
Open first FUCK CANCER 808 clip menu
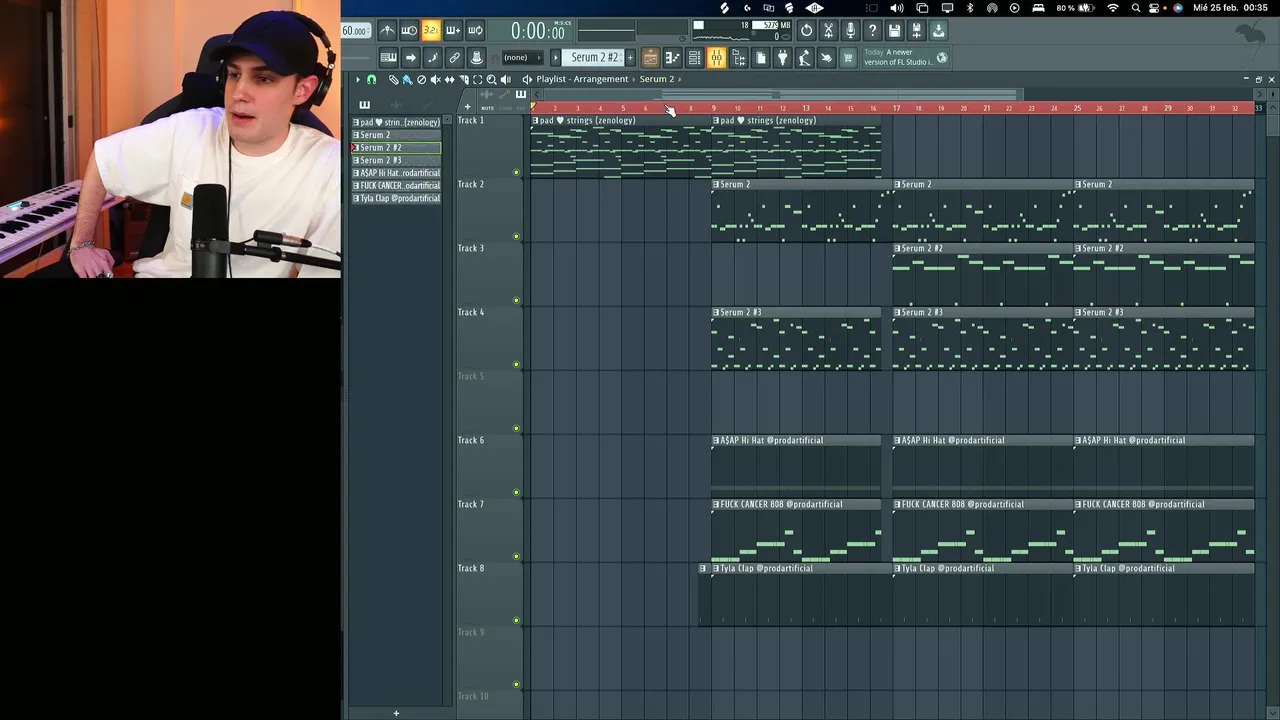(x=716, y=504)
